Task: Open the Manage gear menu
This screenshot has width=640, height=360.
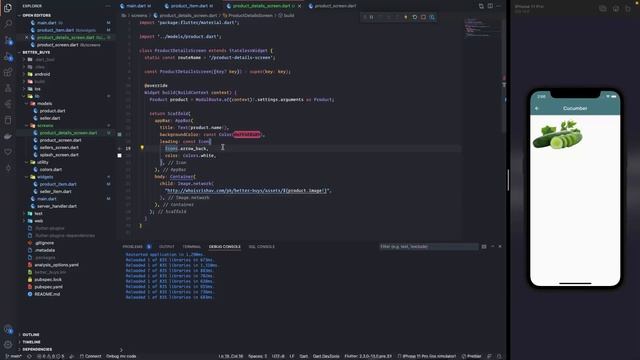Action: [x=8, y=344]
